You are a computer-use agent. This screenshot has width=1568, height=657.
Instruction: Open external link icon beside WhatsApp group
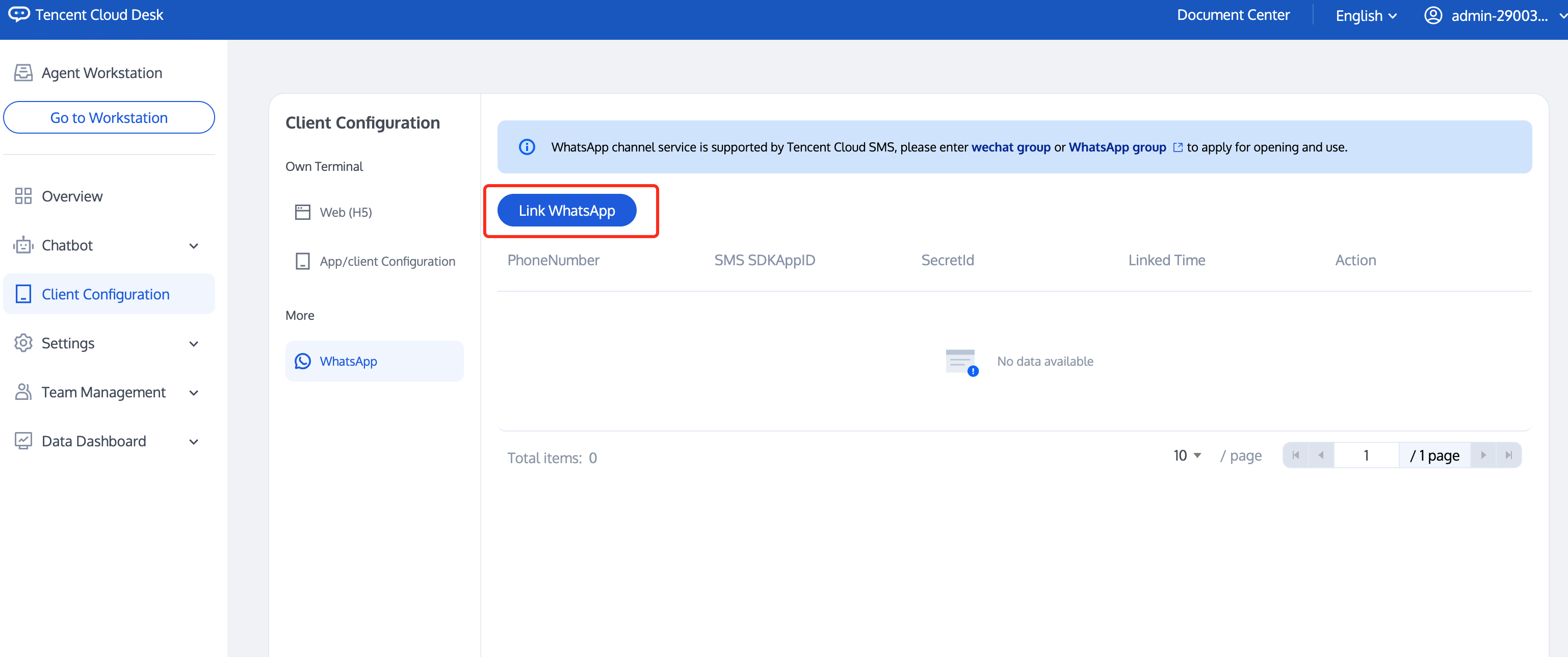1177,147
